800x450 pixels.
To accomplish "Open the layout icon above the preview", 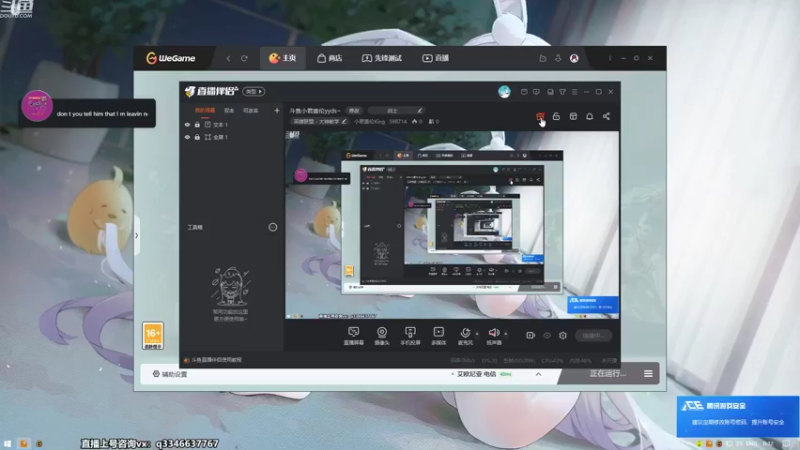I will click(573, 116).
